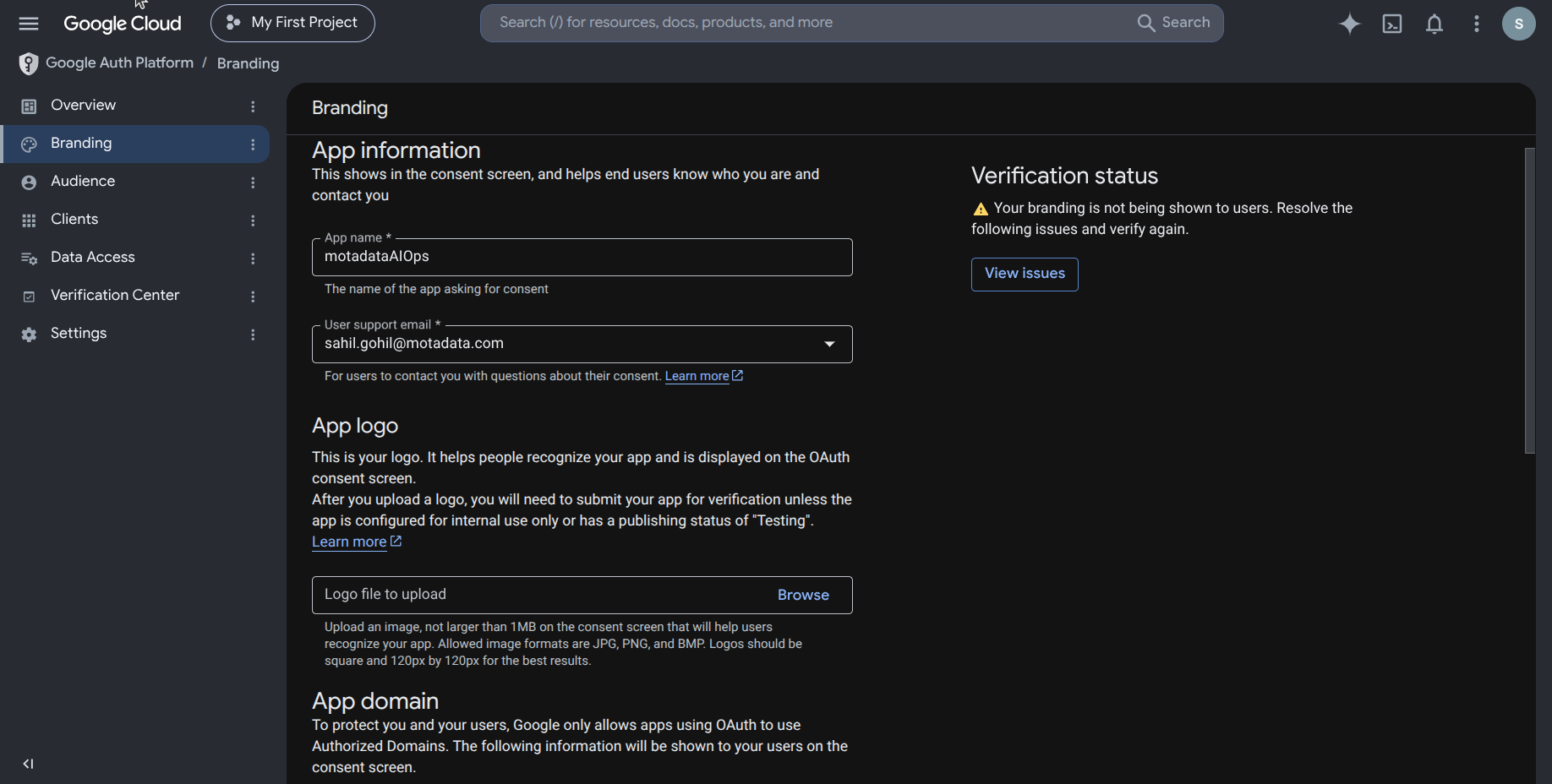Open Gemini AI assistant sparkle icon
The width and height of the screenshot is (1552, 784).
click(1350, 24)
